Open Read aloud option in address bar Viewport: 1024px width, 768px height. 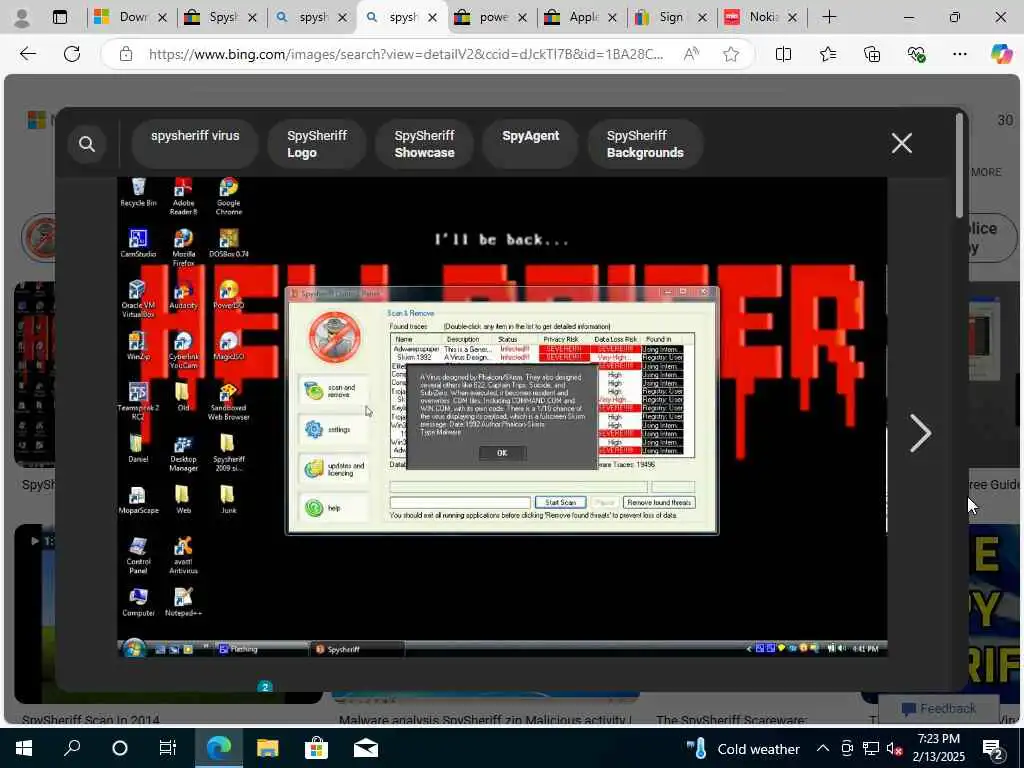[x=691, y=54]
